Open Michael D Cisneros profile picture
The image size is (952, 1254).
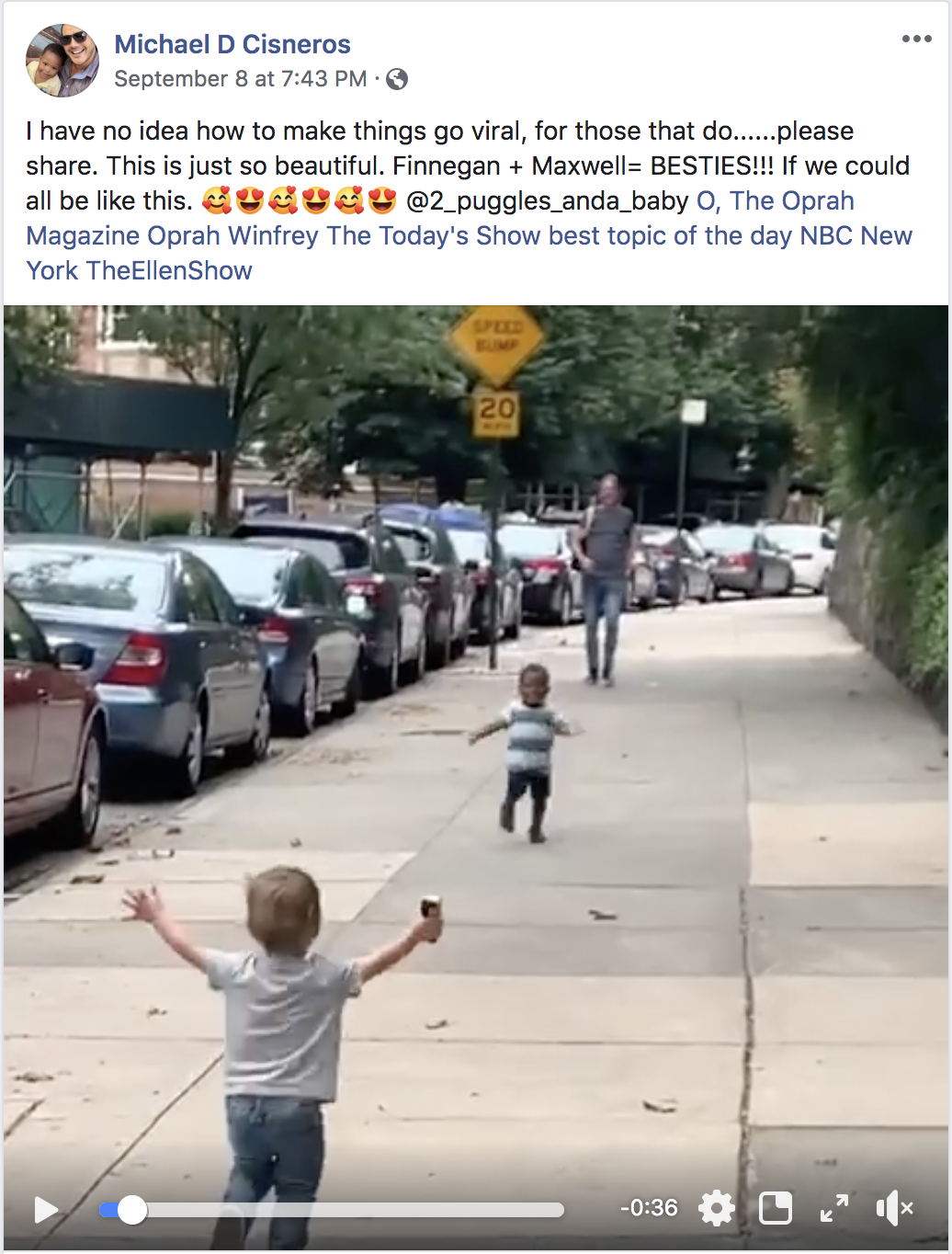(x=62, y=61)
